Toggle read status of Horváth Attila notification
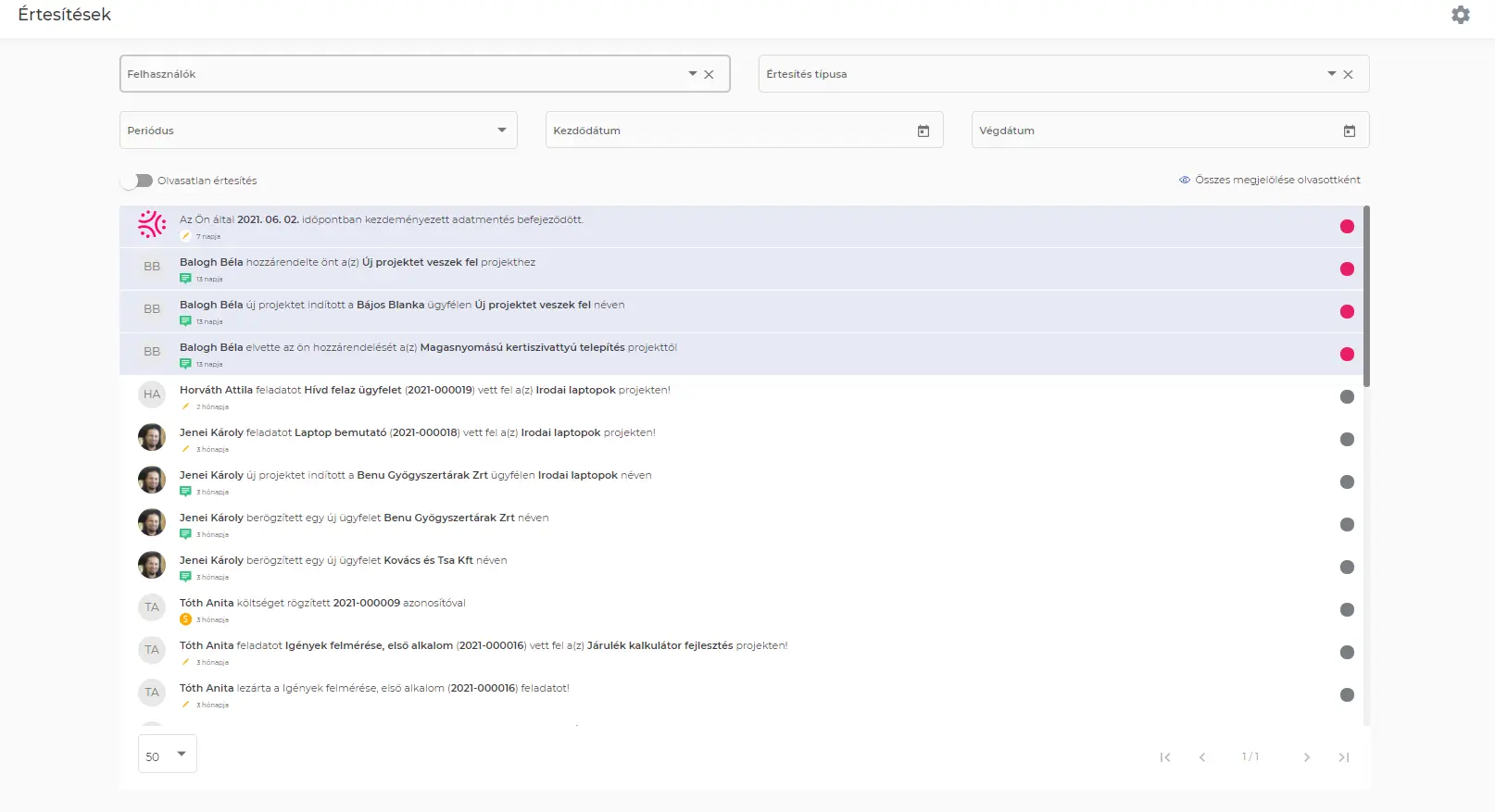Viewport: 1495px width, 812px height. point(1347,397)
